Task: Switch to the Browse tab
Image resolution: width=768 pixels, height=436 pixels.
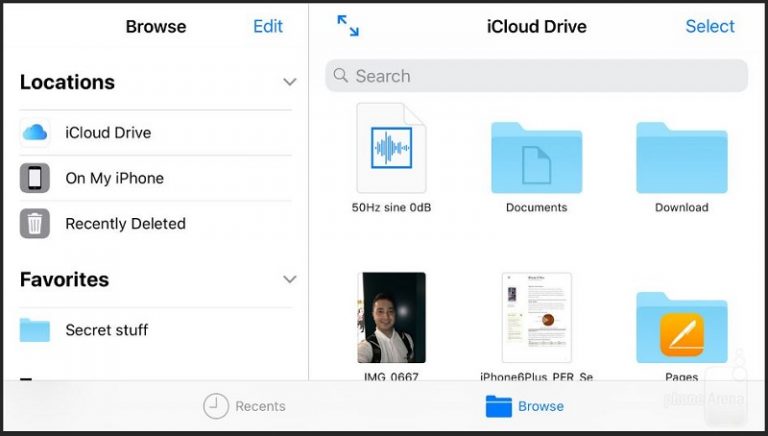Action: 525,406
